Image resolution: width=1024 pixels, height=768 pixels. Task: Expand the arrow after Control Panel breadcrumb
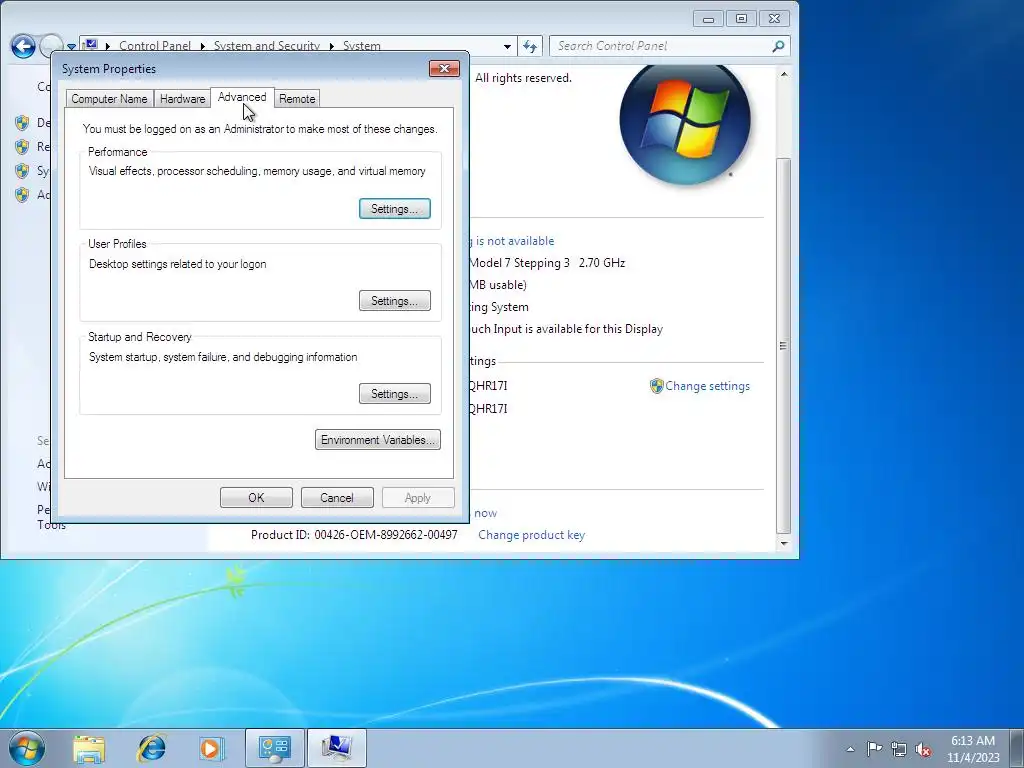[202, 46]
